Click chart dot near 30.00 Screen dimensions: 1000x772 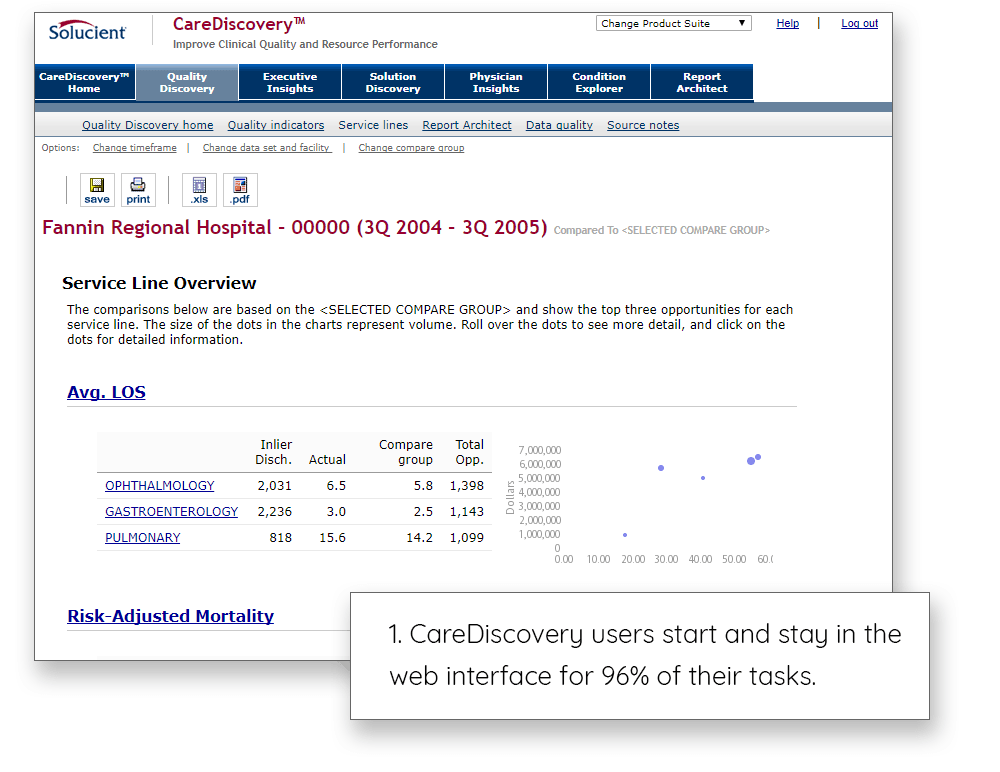(661, 468)
